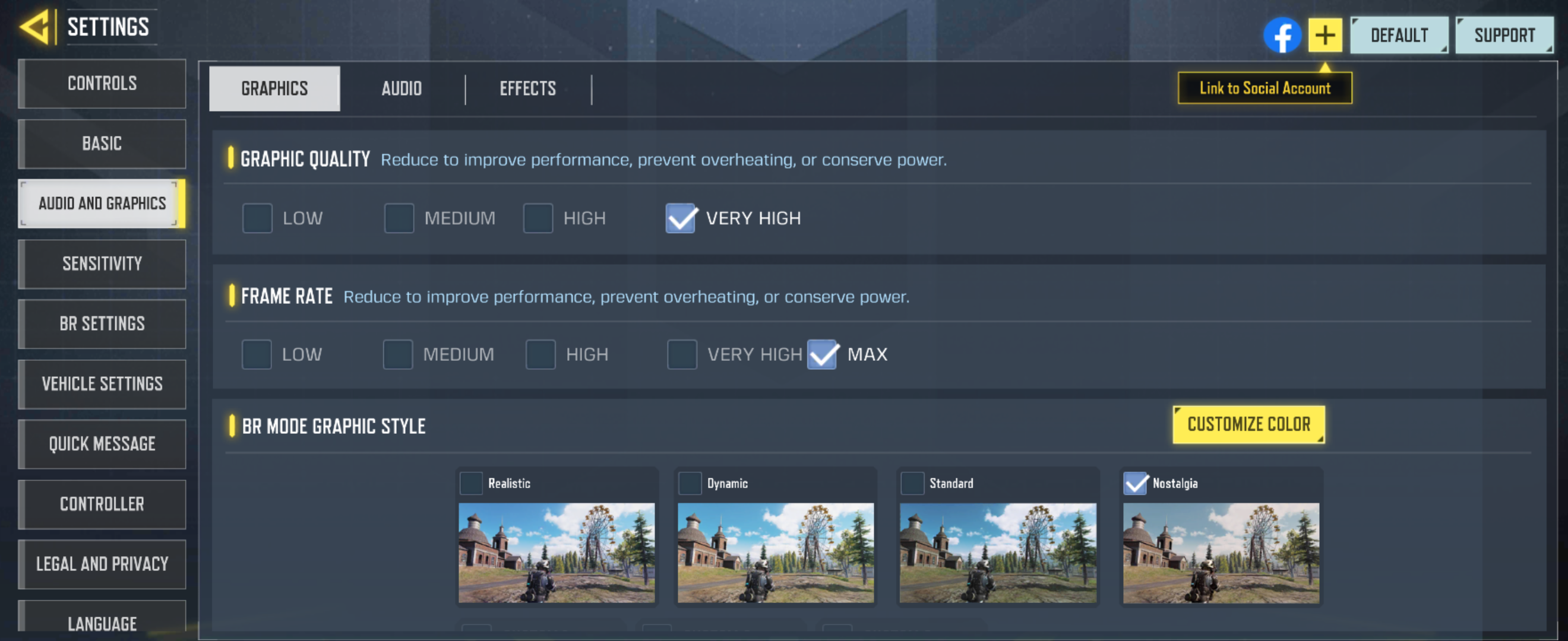Switch to the GRAPHICS tab
The width and height of the screenshot is (1568, 641).
pyautogui.click(x=274, y=89)
